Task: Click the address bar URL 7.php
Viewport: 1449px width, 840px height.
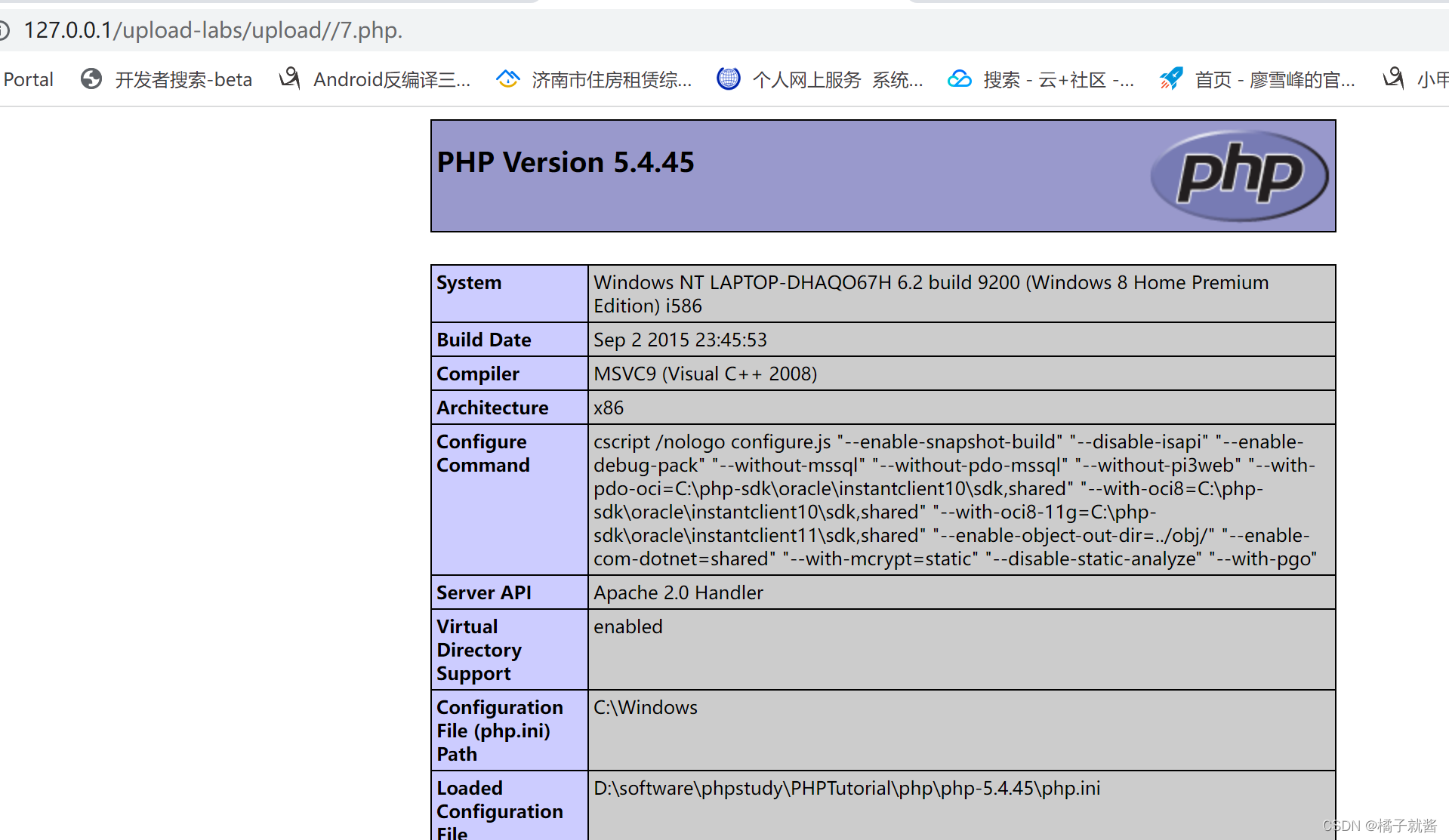Action: point(213,30)
